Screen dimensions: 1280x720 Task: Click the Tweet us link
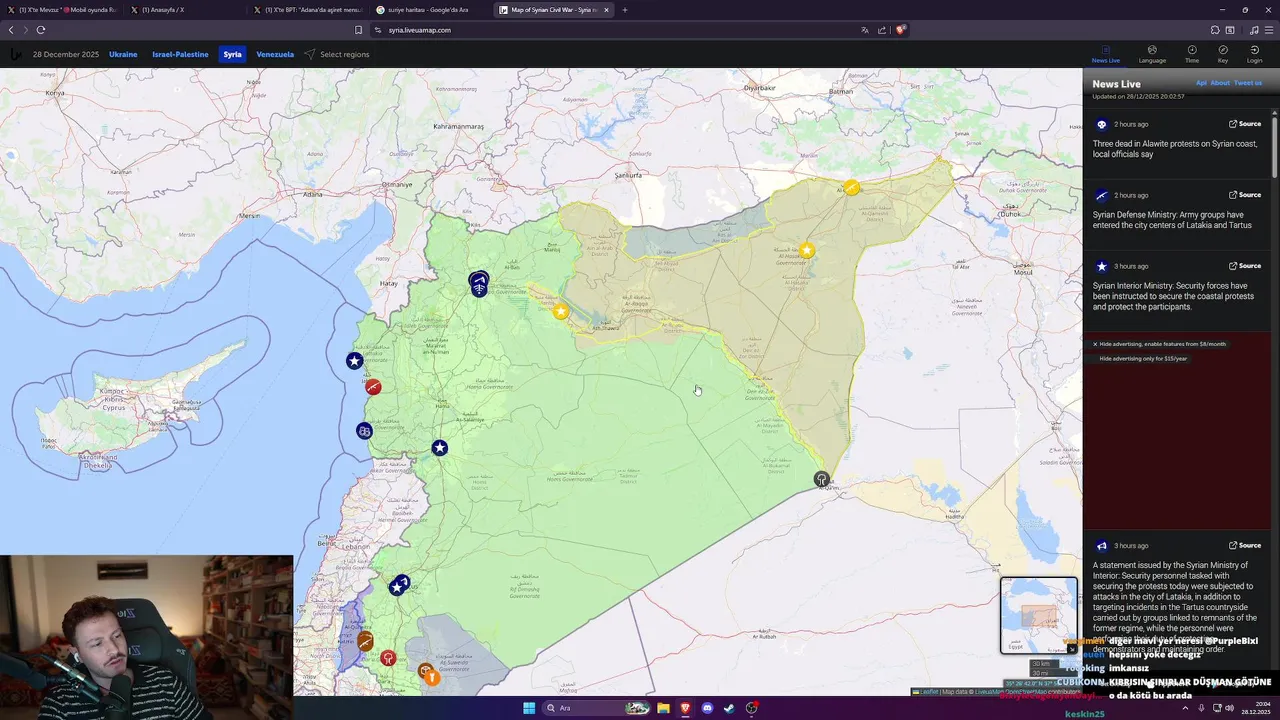(x=1248, y=83)
